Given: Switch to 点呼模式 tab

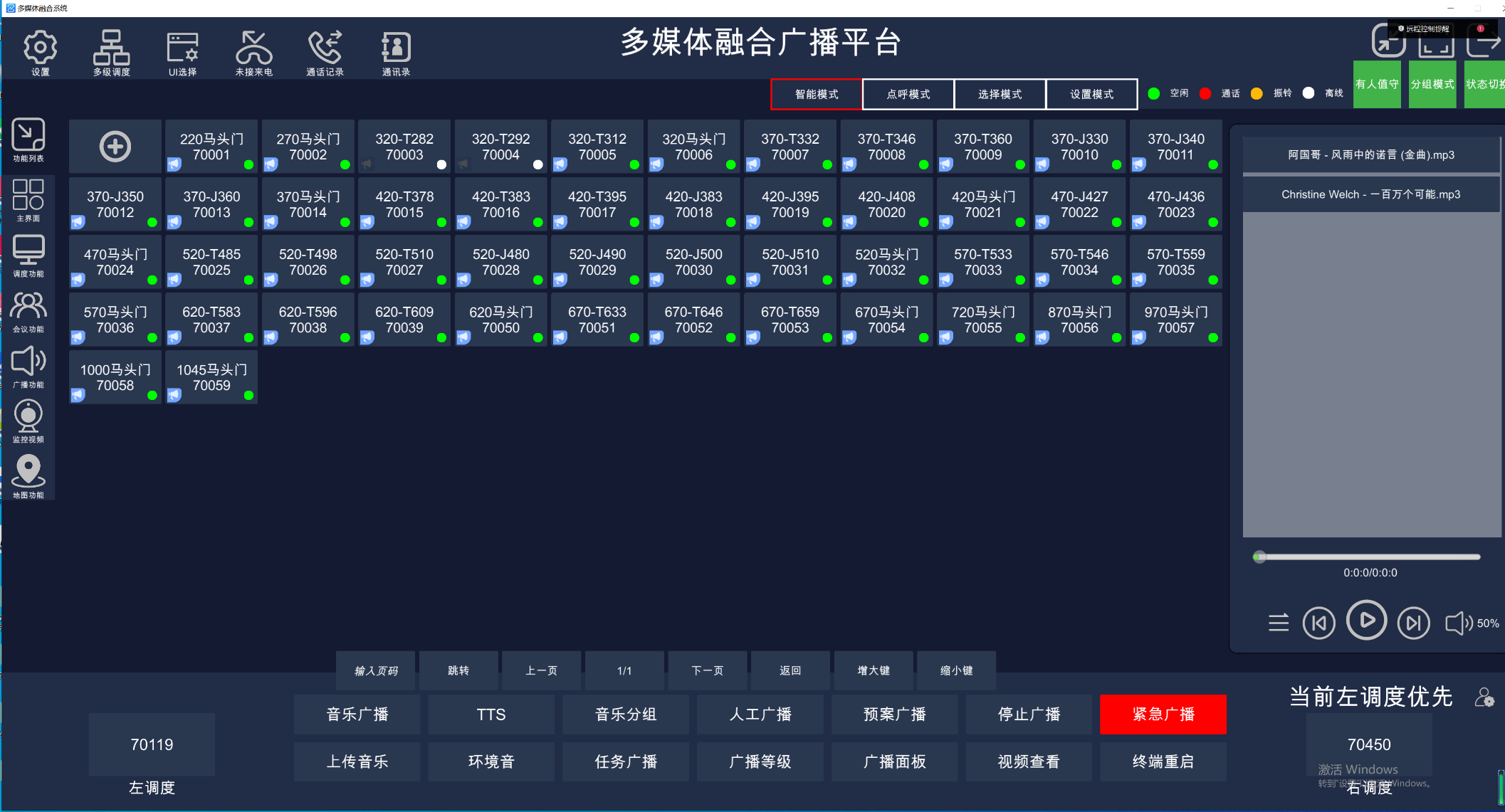Looking at the screenshot, I should tap(908, 95).
